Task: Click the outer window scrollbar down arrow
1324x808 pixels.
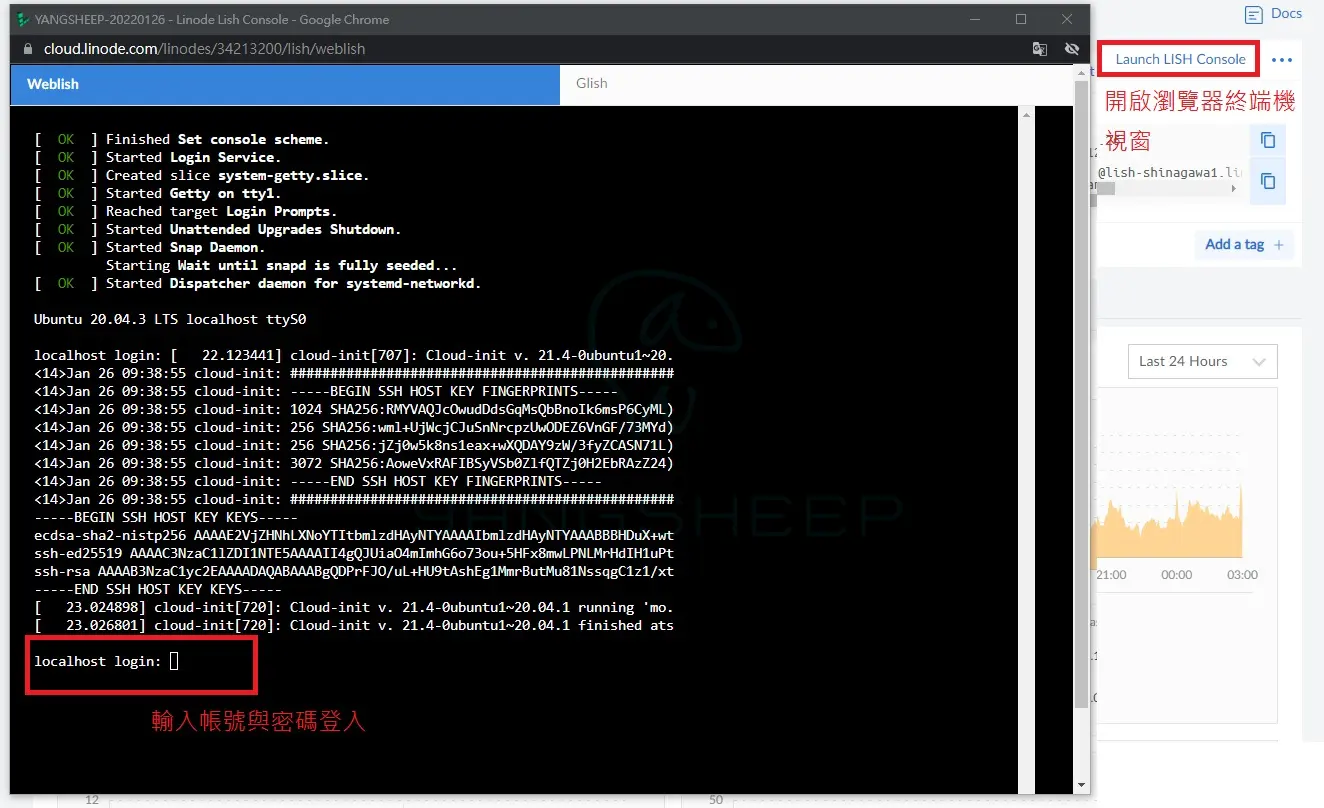Action: (x=1081, y=787)
